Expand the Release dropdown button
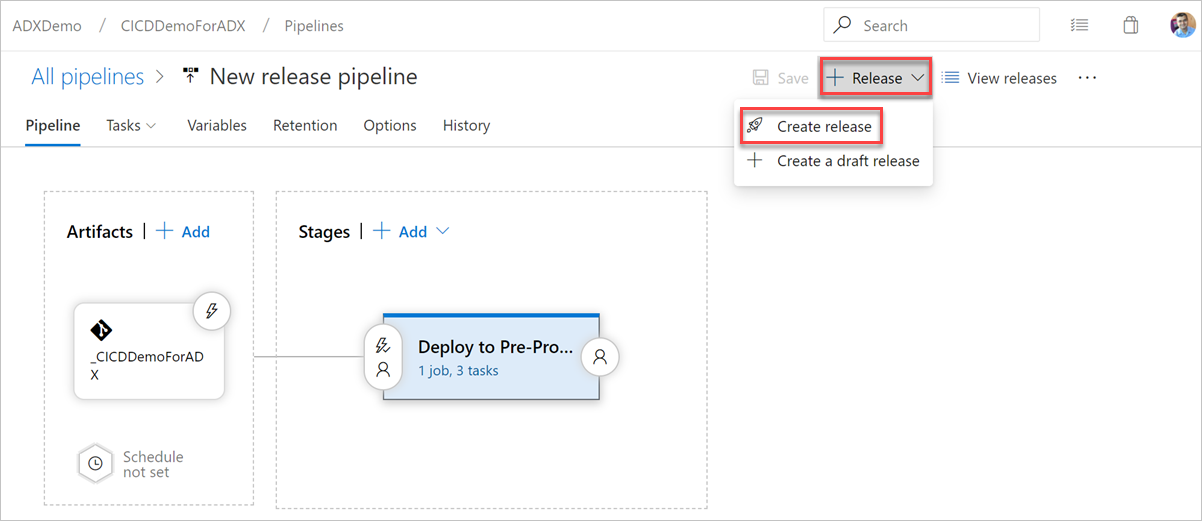Viewport: 1202px width, 521px height. coord(876,78)
